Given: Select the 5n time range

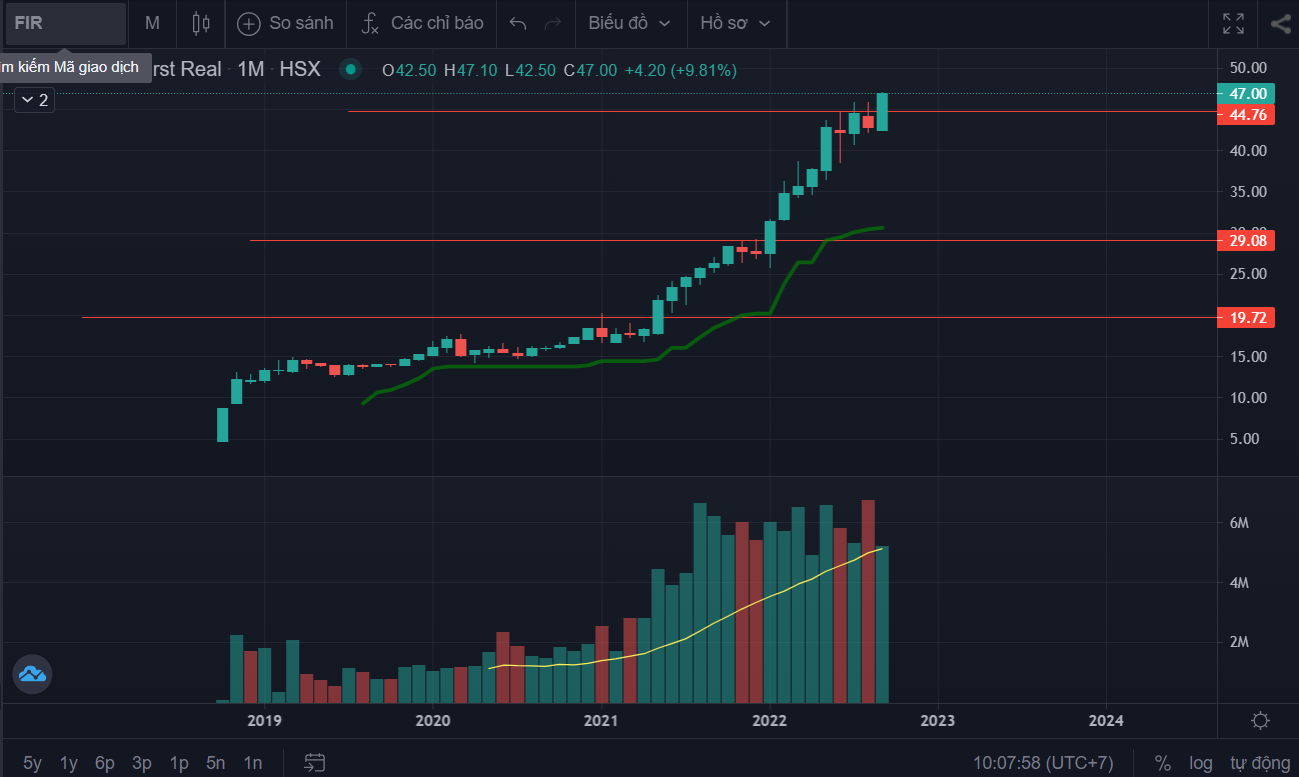Looking at the screenshot, I should [215, 763].
